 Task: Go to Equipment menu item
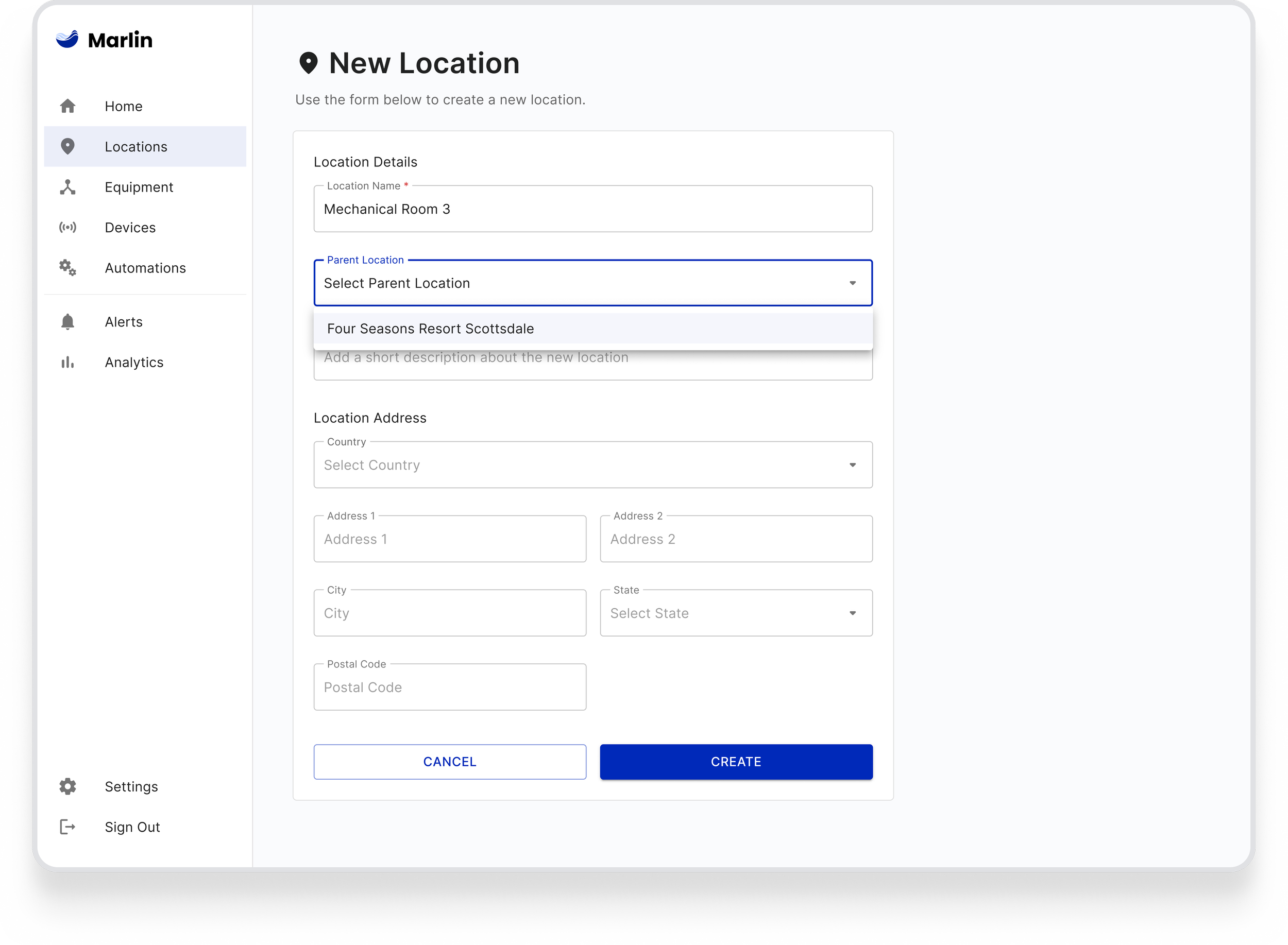(139, 187)
